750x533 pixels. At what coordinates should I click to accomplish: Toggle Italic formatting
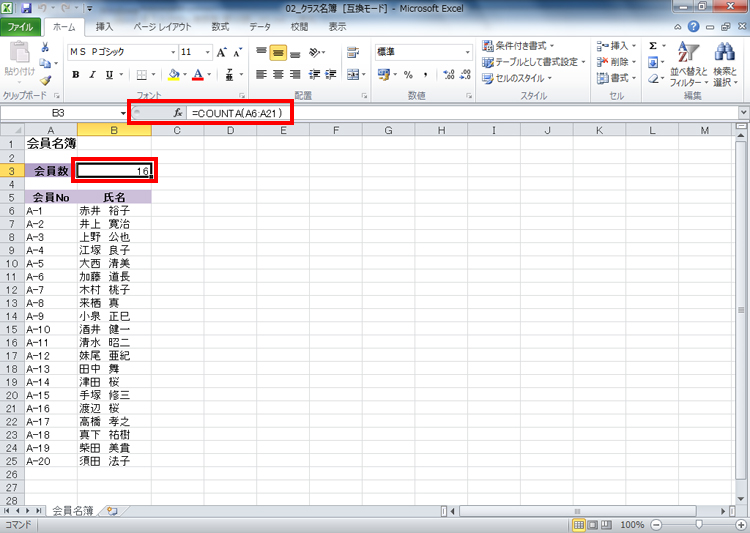pyautogui.click(x=92, y=75)
